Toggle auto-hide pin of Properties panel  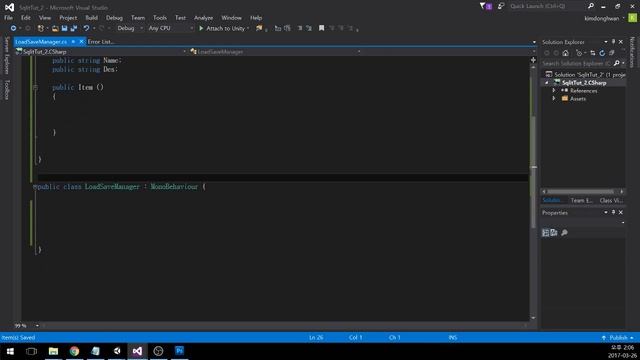click(613, 212)
